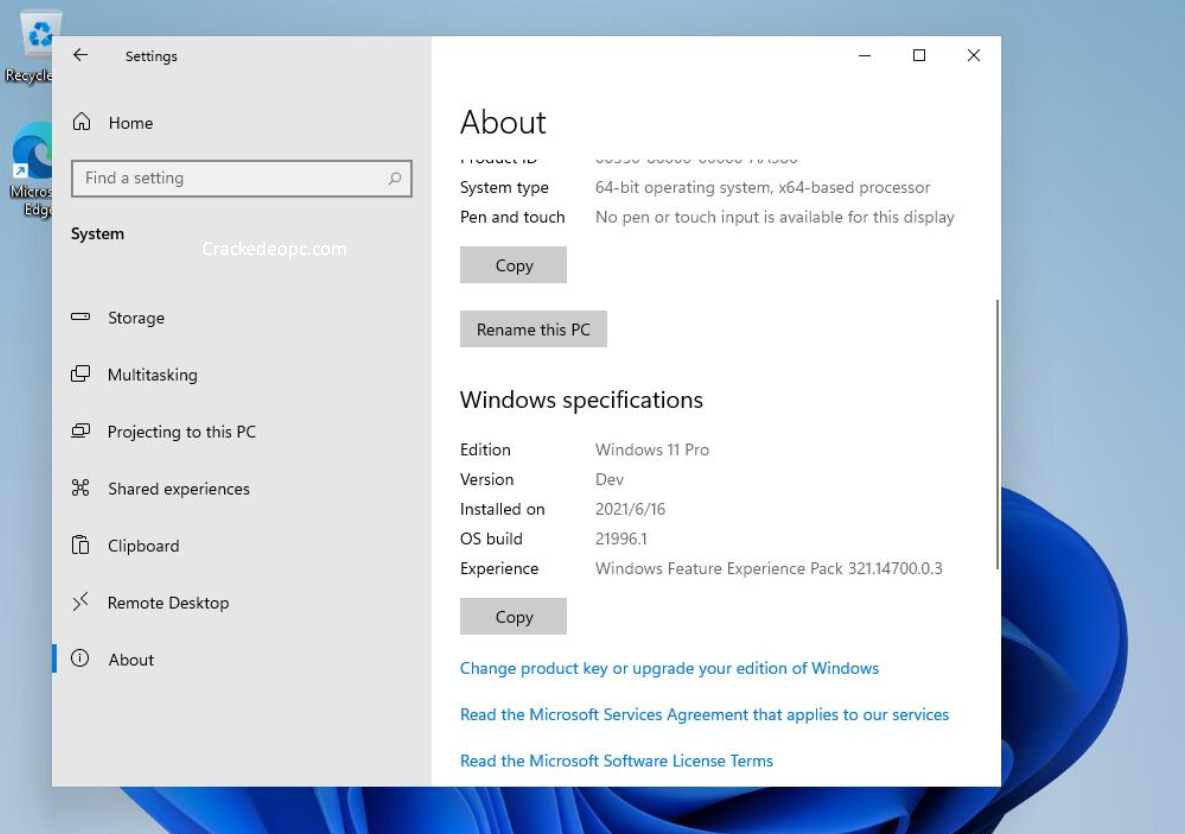This screenshot has height=834, width=1185.
Task: Open Shared experiences settings
Action: (x=178, y=489)
